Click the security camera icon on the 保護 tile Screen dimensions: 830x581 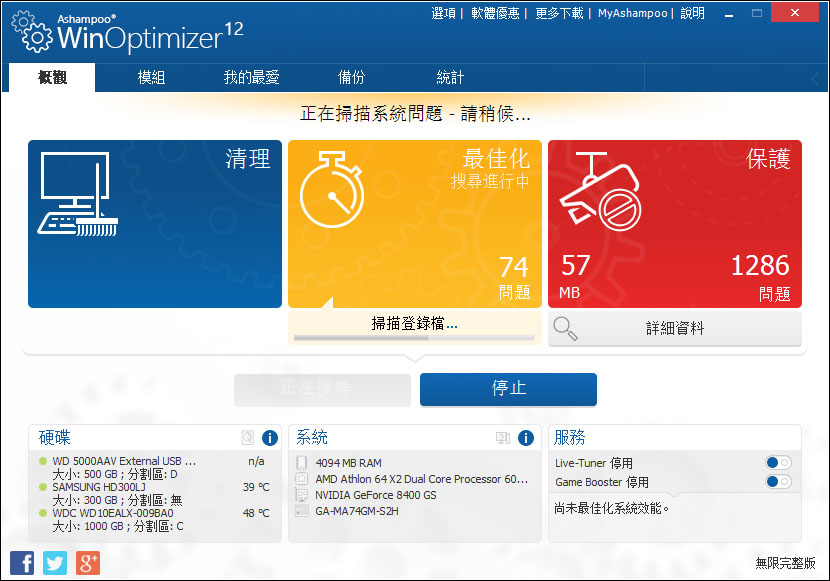pyautogui.click(x=600, y=190)
